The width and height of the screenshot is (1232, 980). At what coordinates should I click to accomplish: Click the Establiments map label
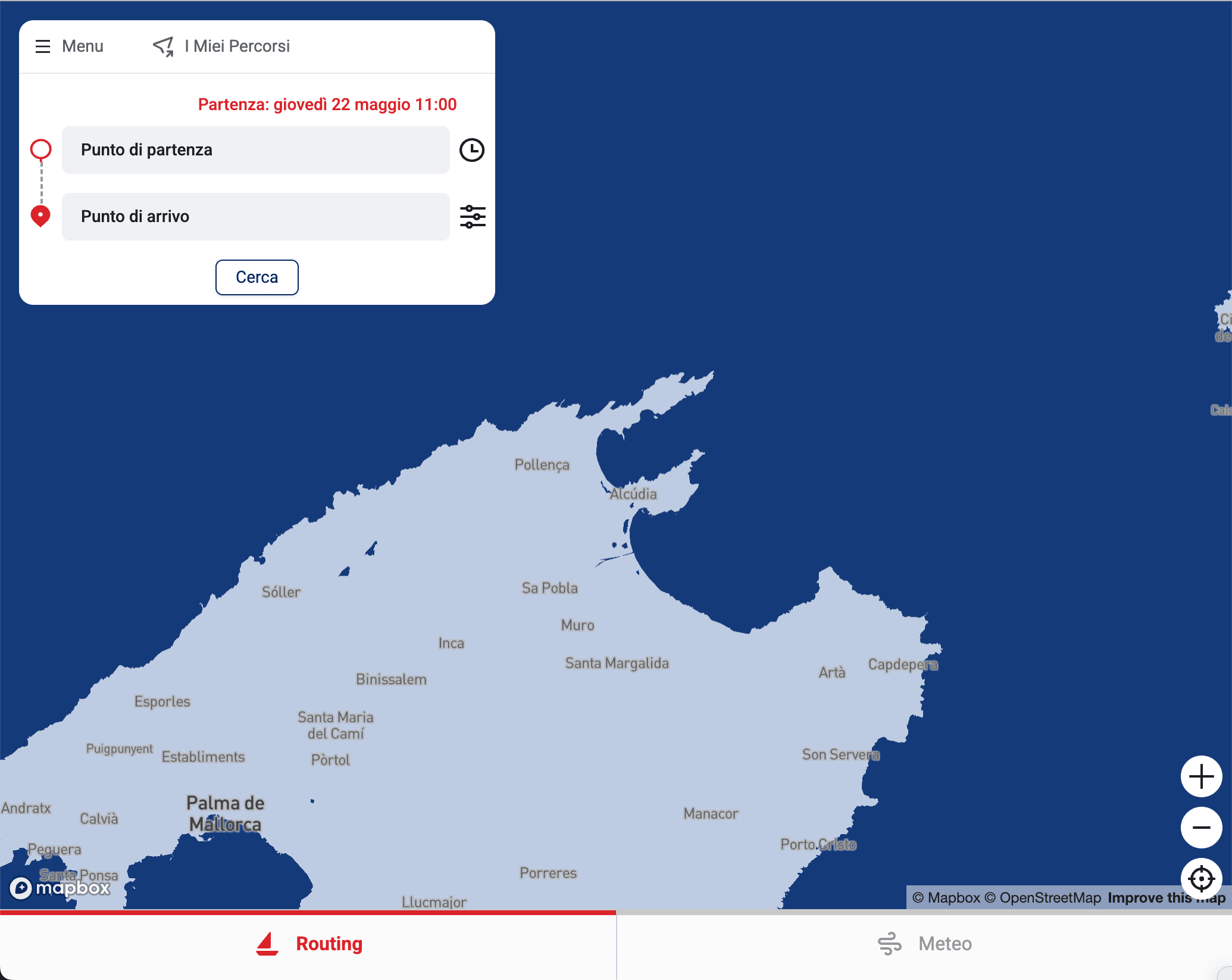point(203,757)
